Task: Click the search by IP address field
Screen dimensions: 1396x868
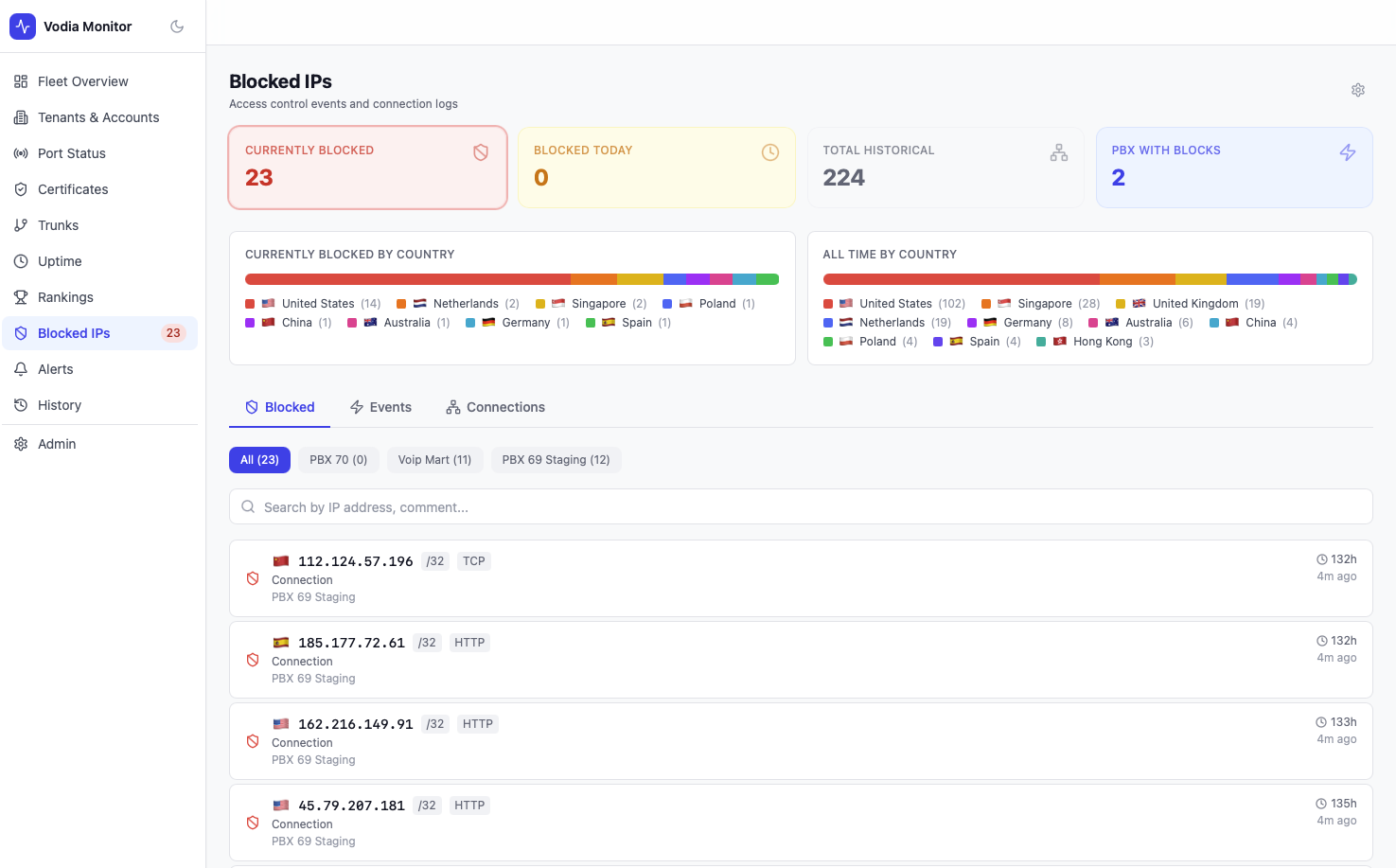Action: click(801, 507)
